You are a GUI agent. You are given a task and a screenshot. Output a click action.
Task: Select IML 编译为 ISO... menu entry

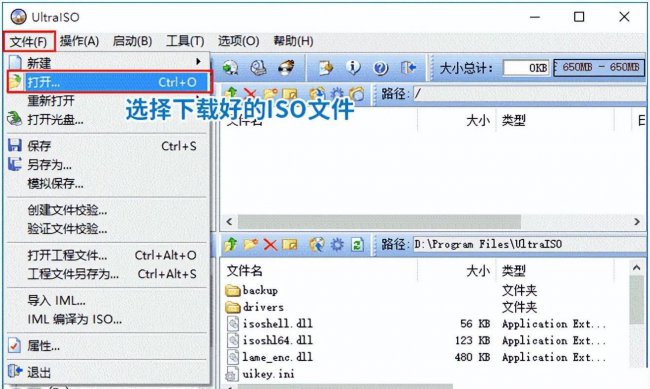107,319
